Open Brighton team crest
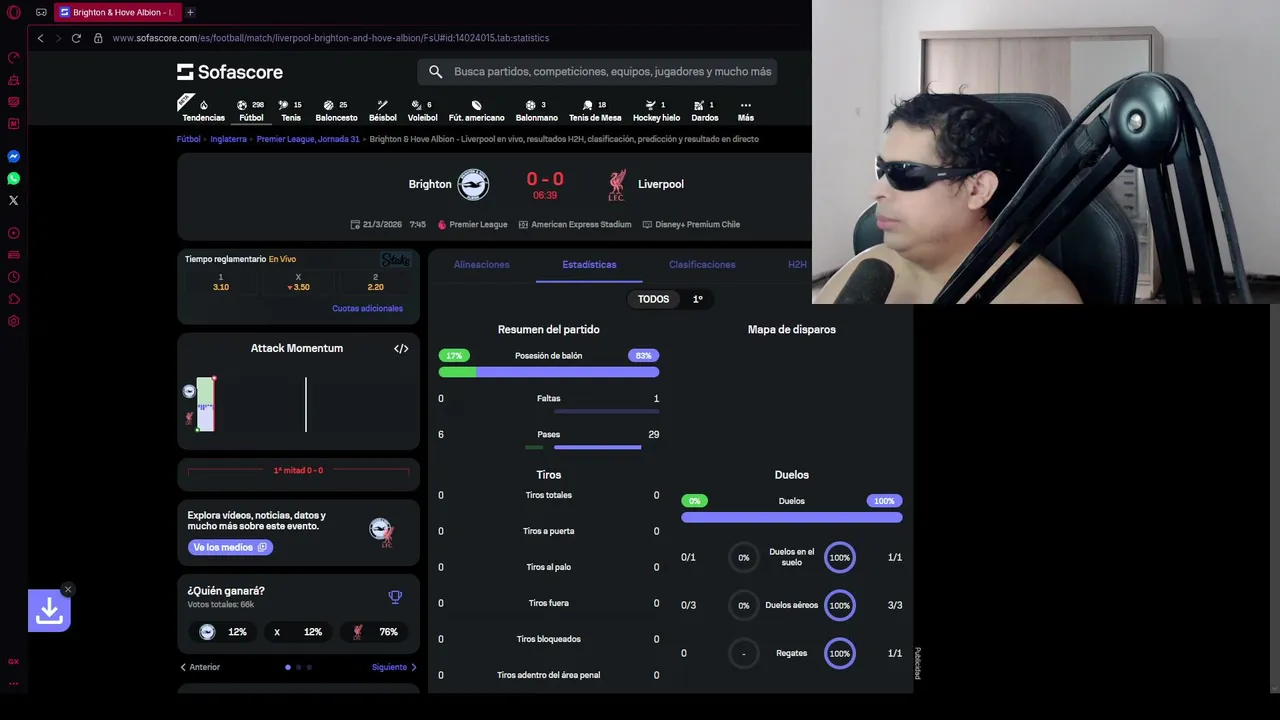The height and width of the screenshot is (720, 1280). pyautogui.click(x=473, y=184)
